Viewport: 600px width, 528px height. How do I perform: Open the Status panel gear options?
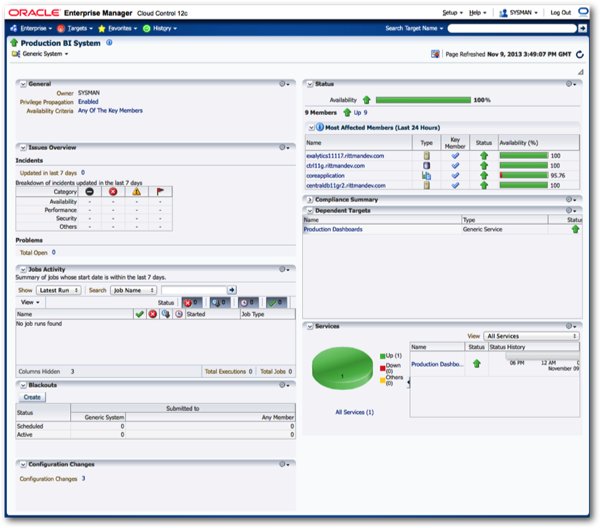571,84
